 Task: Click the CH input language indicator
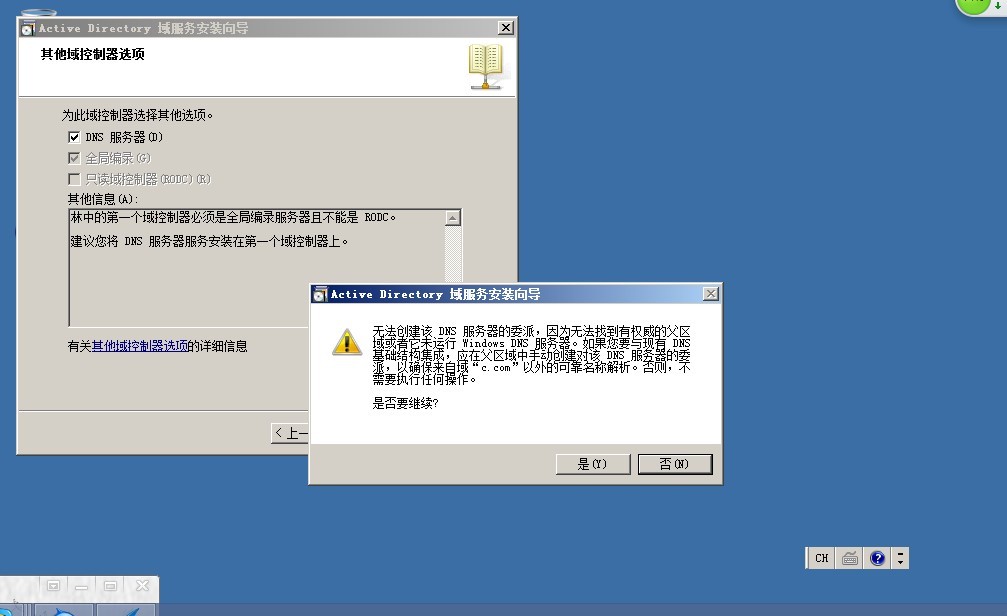coord(821,558)
